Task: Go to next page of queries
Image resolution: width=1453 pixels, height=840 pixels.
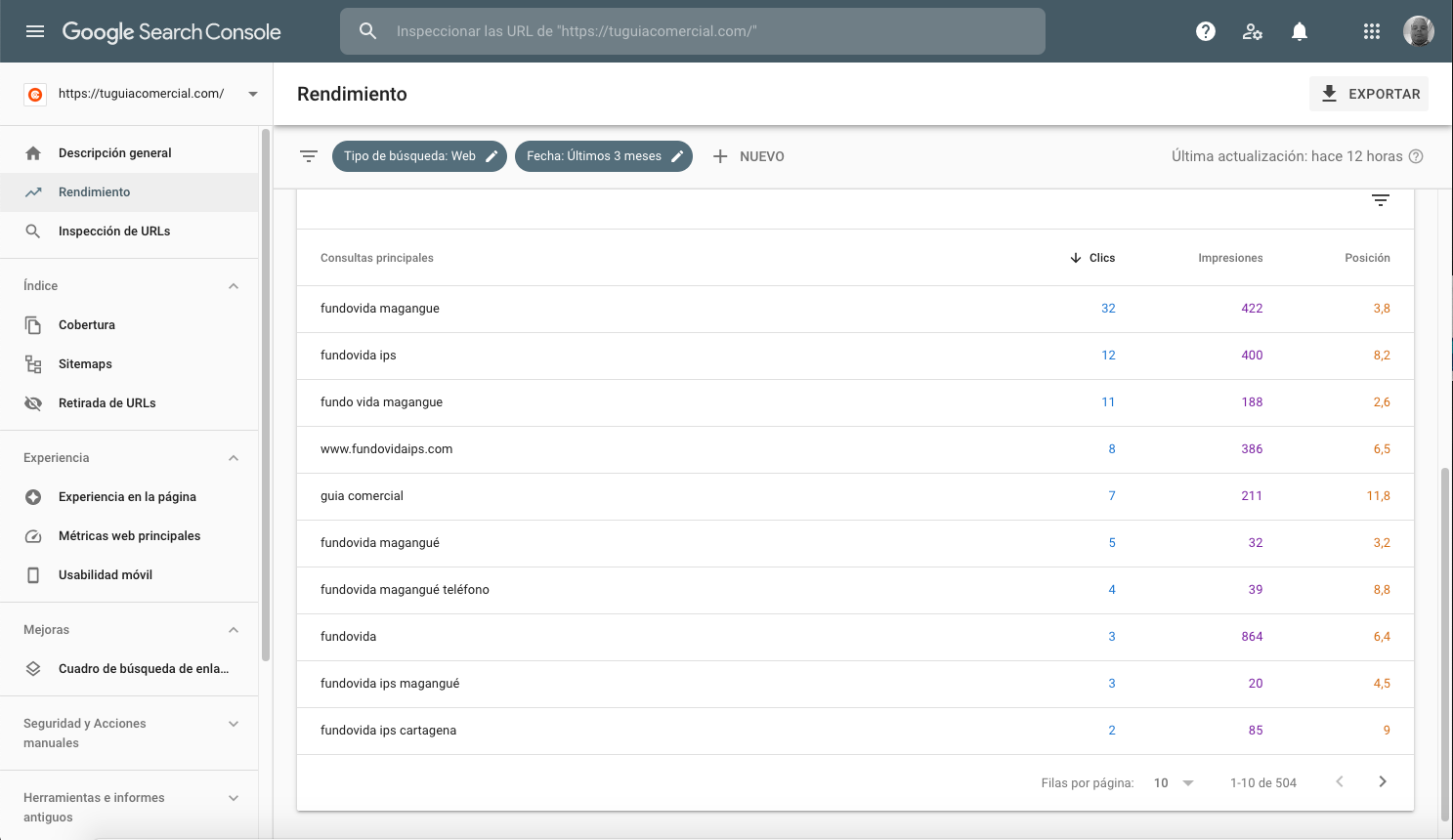Action: (x=1383, y=781)
